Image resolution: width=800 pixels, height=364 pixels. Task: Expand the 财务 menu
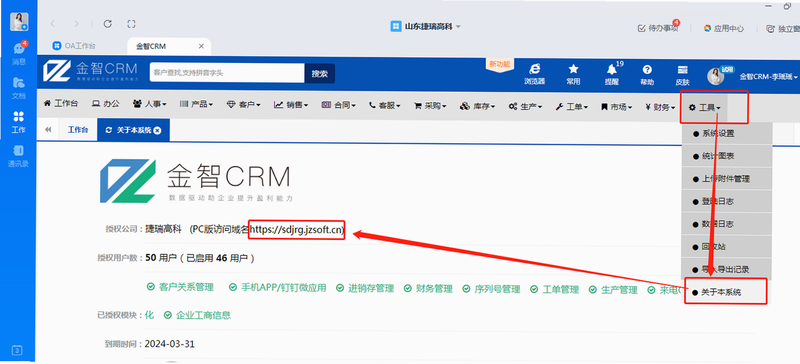(660, 107)
